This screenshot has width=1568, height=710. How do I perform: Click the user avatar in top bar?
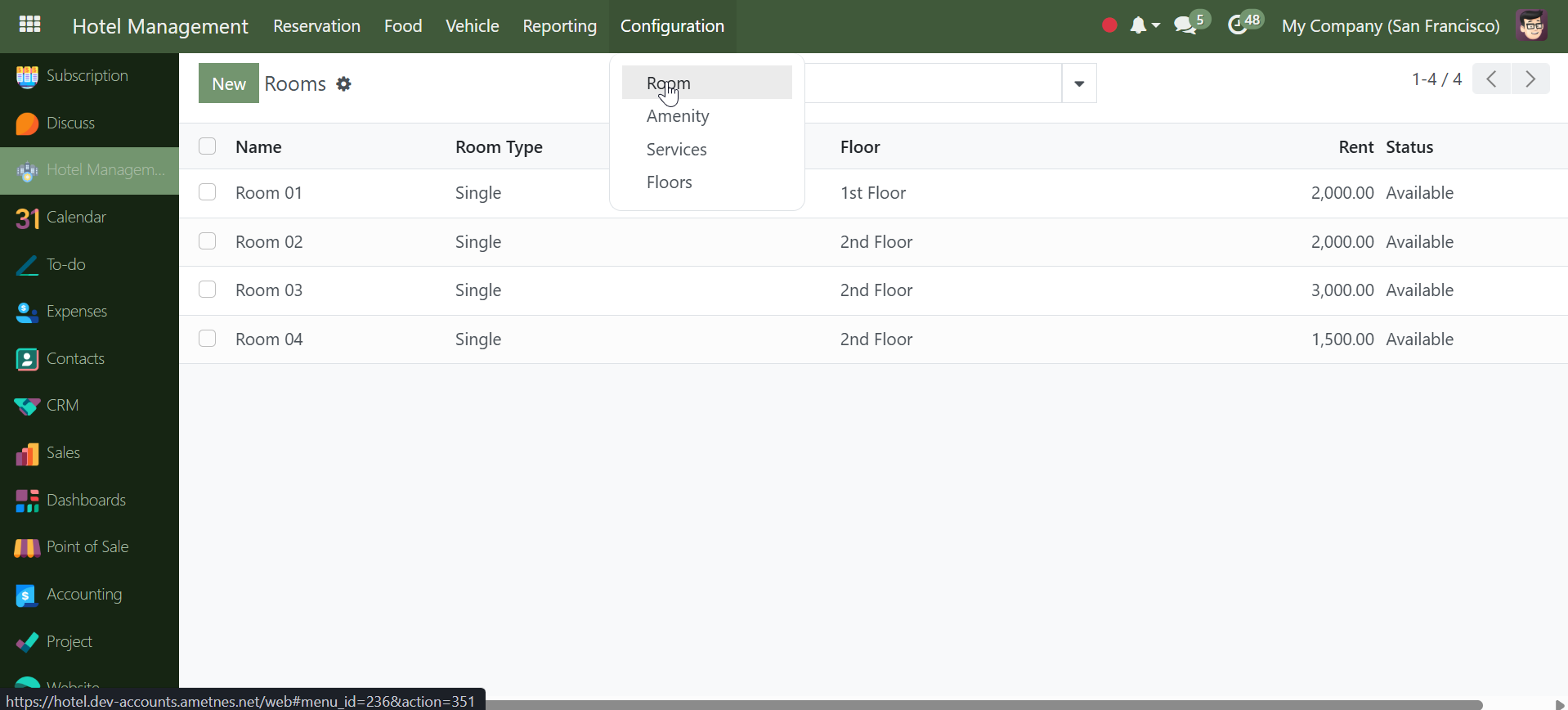click(1531, 25)
